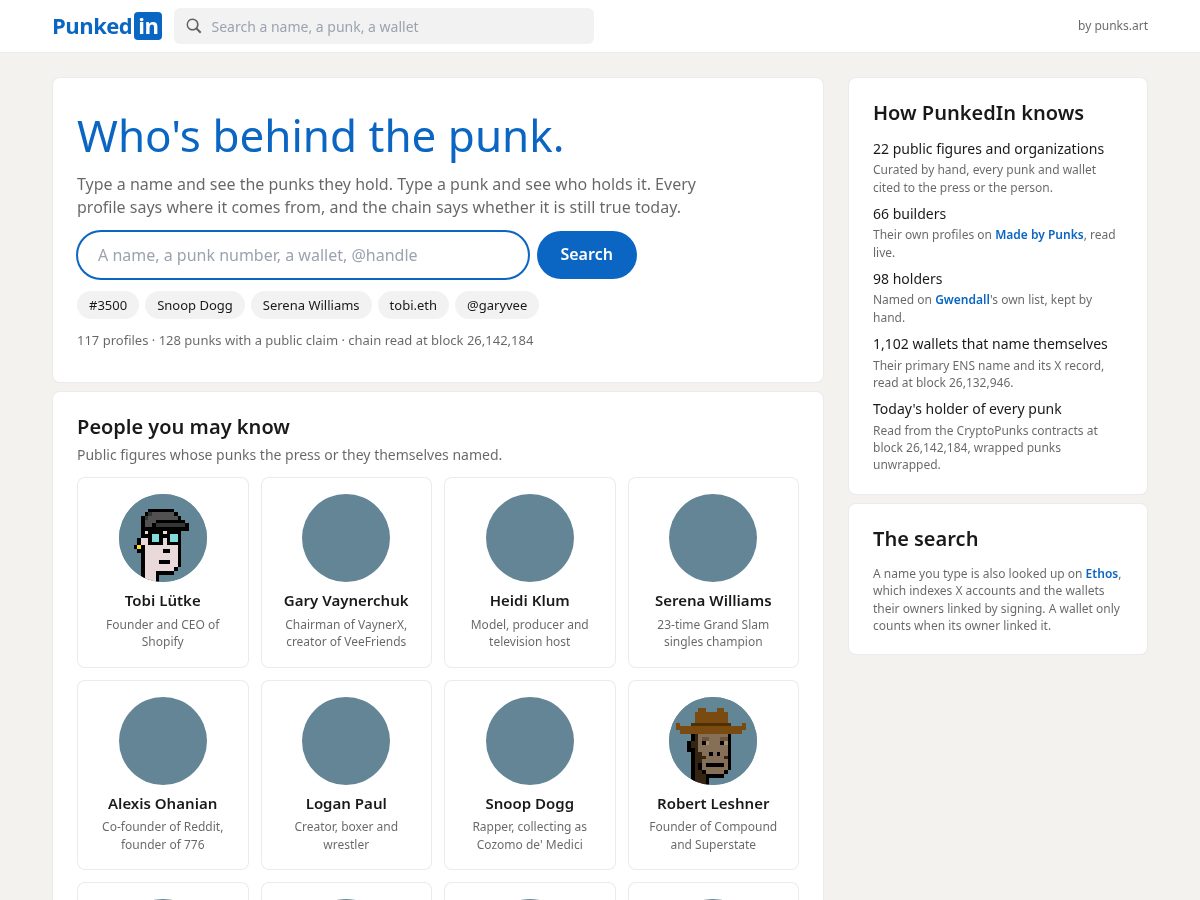Screen dimensions: 1200x900
Task: Click the name 'Gary Vaynerchuk'
Action: [x=346, y=601]
